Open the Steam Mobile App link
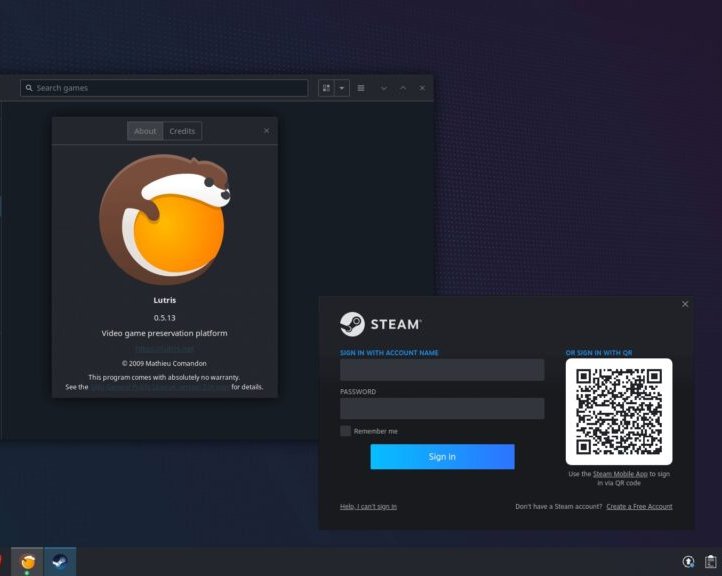This screenshot has width=722, height=576. [620, 474]
